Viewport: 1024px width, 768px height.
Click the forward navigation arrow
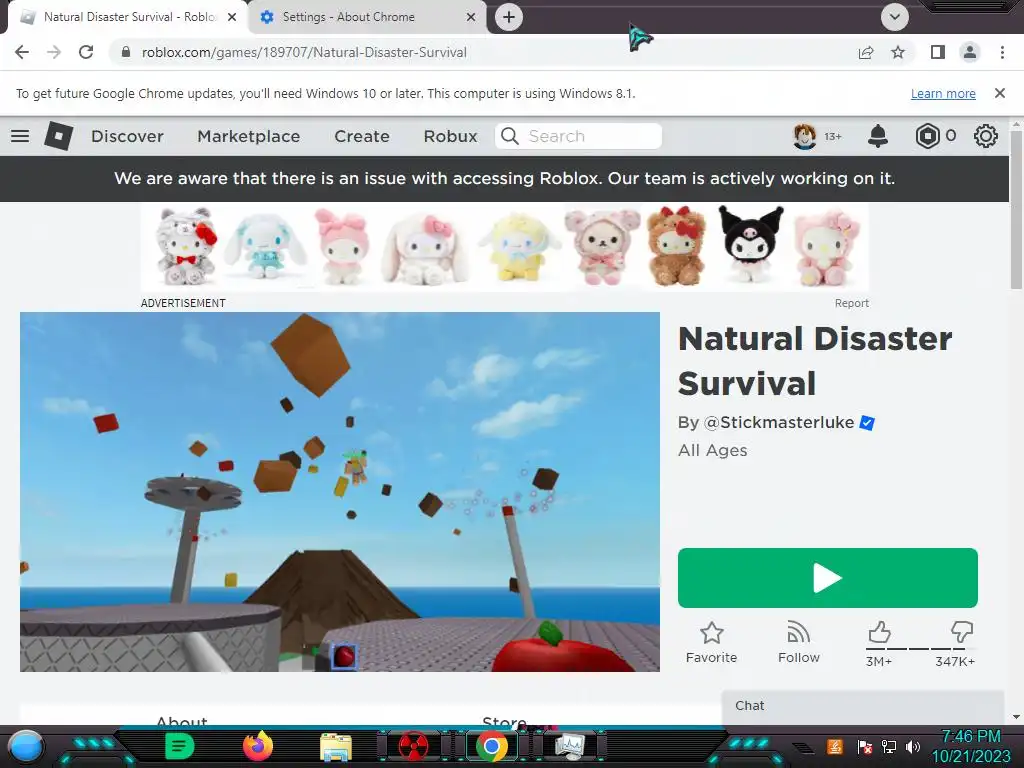pyautogui.click(x=54, y=52)
